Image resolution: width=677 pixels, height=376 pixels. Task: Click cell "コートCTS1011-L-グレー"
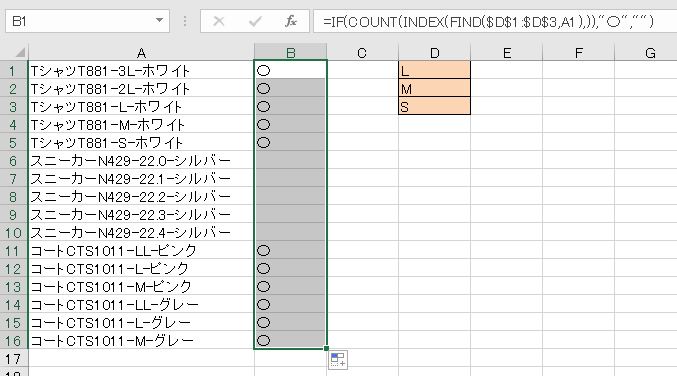point(141,322)
